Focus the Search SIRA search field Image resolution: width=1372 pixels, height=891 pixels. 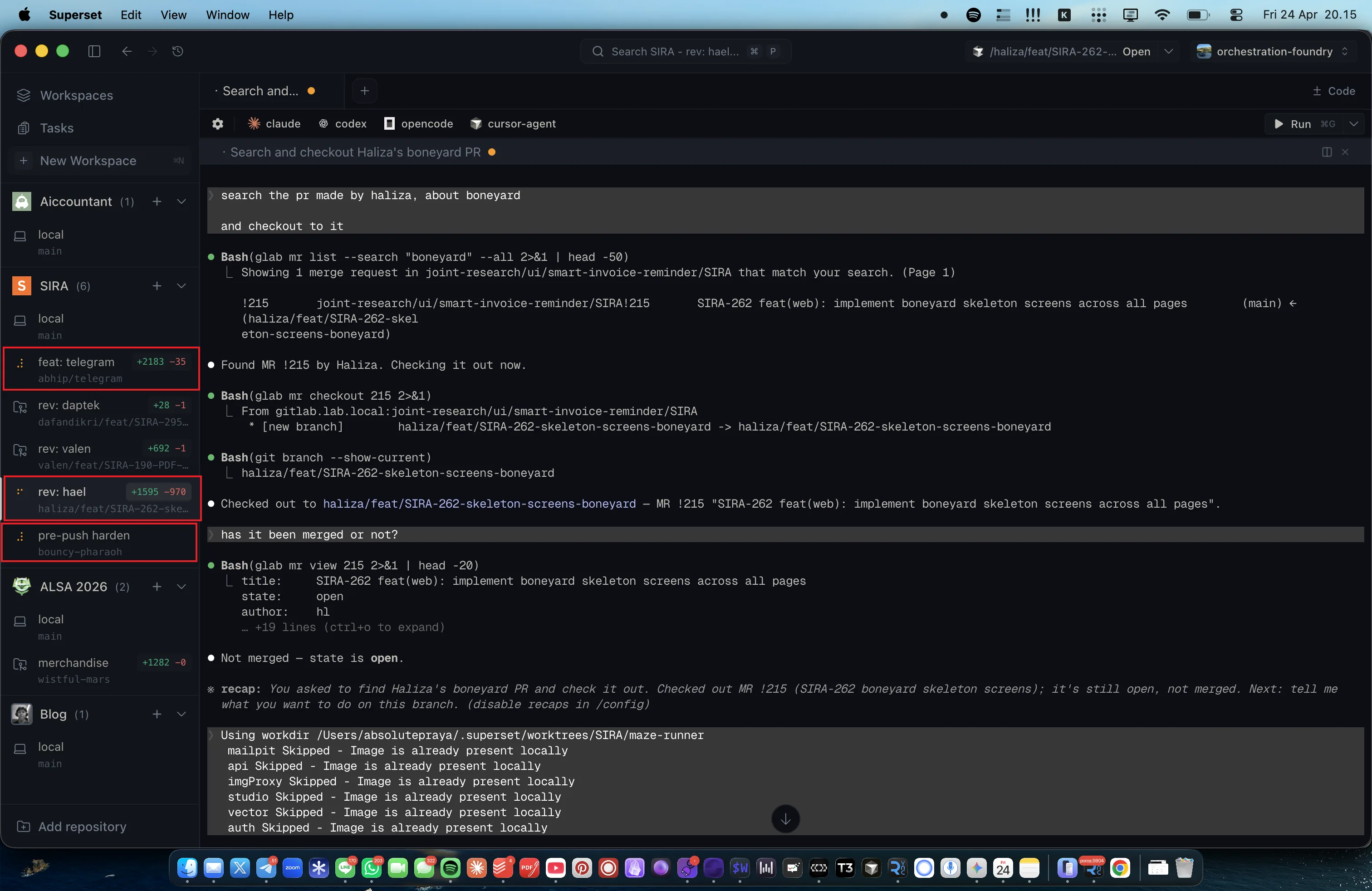(x=686, y=51)
